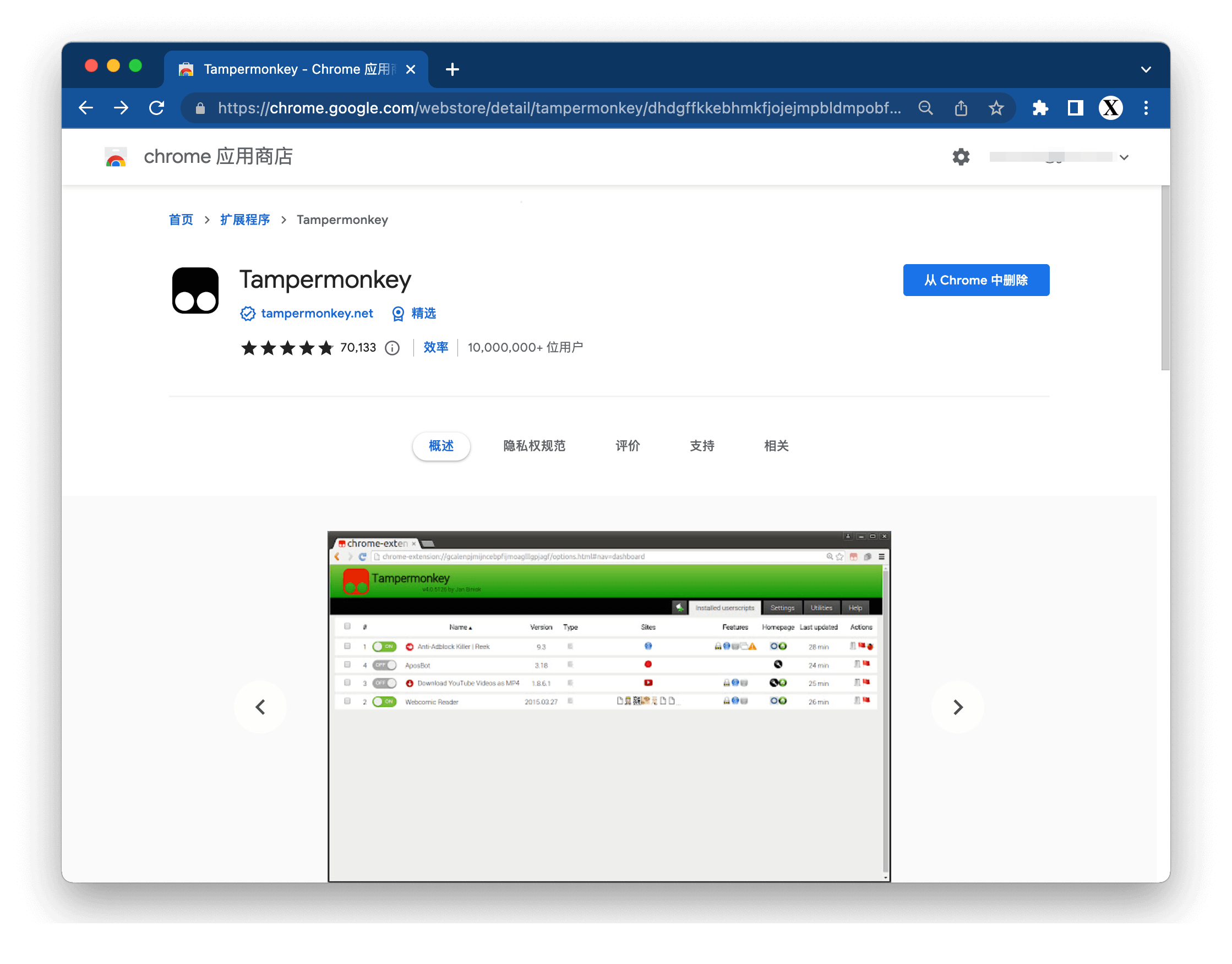Open the 效率 category link

[435, 347]
